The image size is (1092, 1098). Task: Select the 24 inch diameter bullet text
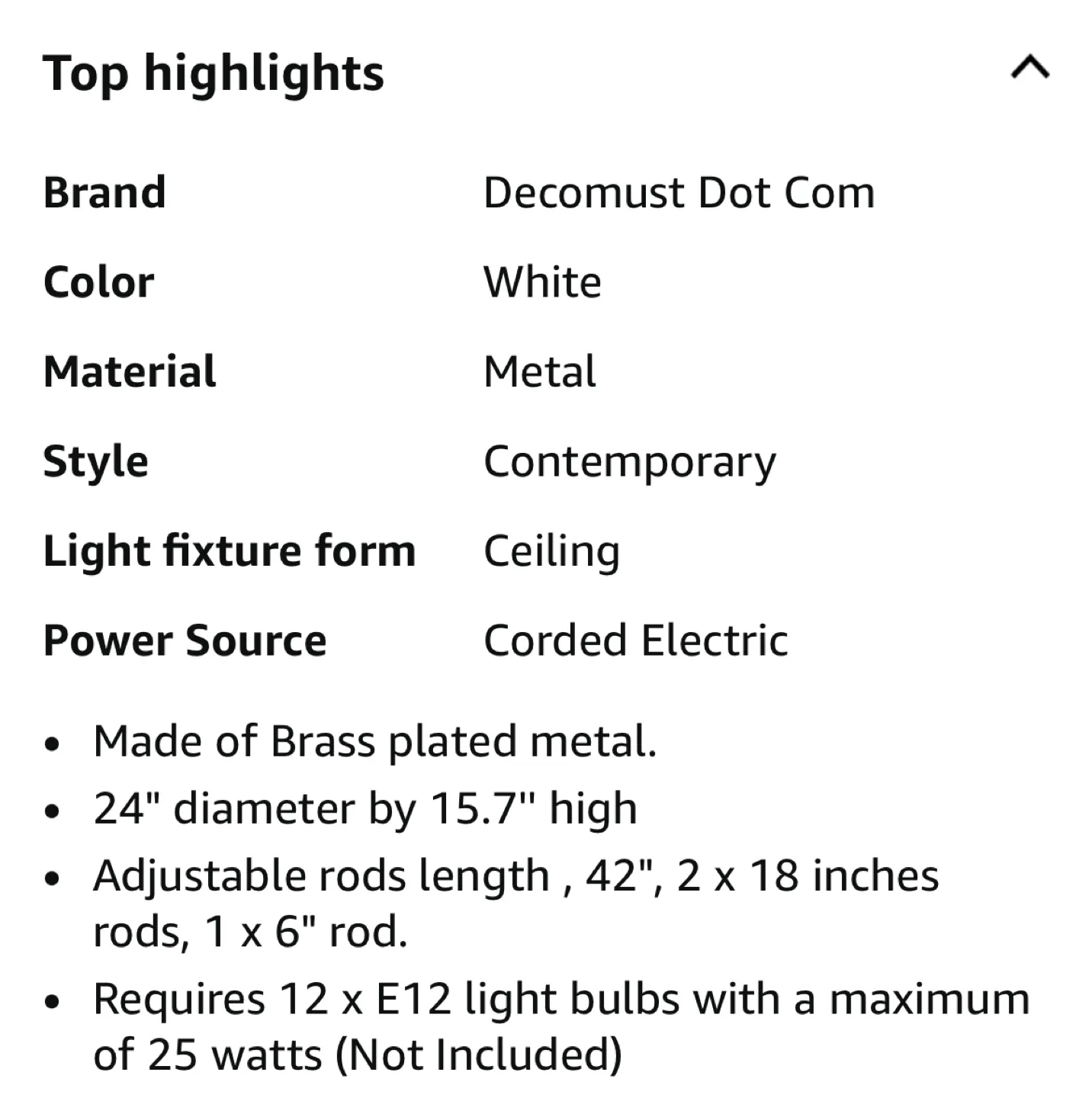point(364,807)
